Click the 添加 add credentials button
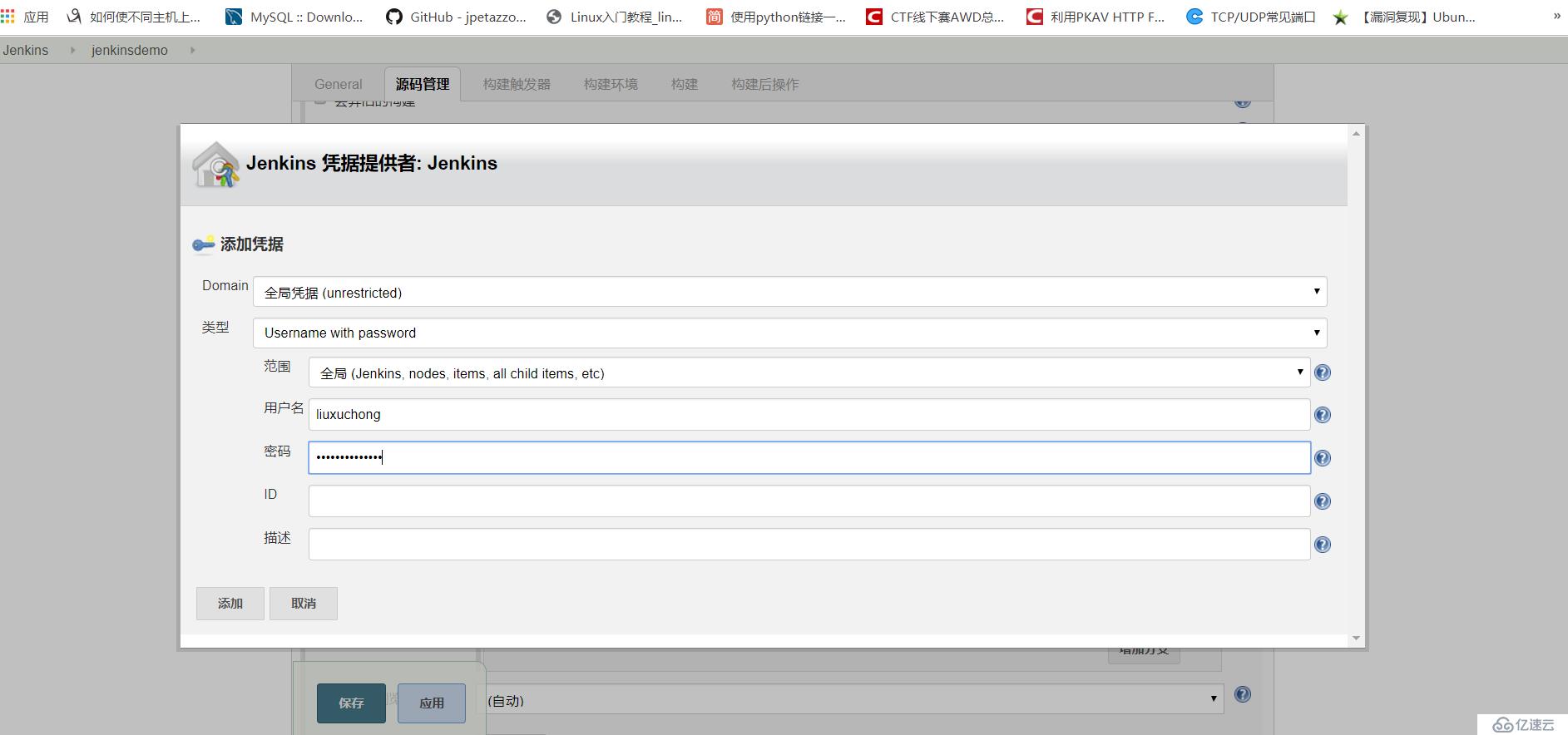1568x735 pixels. point(230,604)
